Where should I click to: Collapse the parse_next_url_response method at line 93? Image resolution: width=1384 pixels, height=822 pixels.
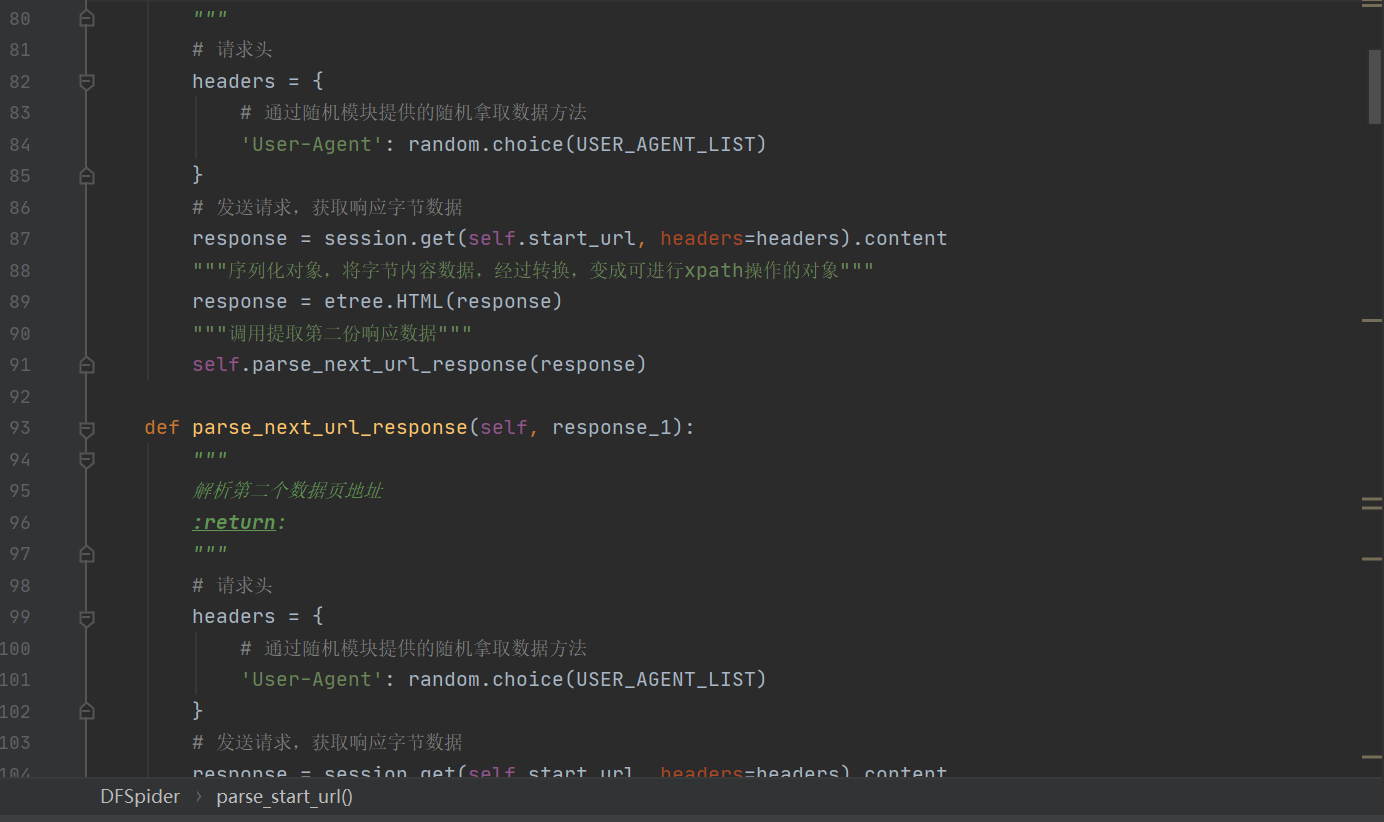click(87, 428)
